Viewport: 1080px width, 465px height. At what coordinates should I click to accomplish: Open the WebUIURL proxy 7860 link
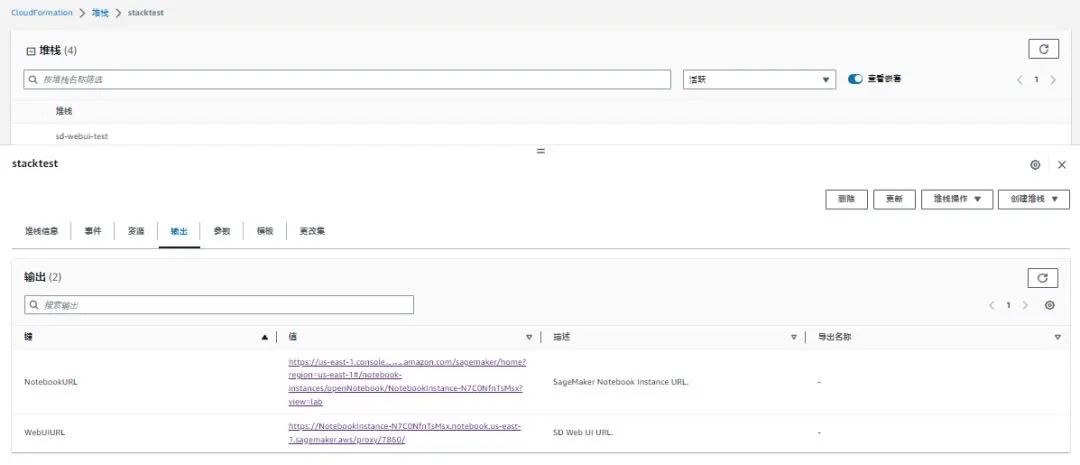click(x=404, y=432)
